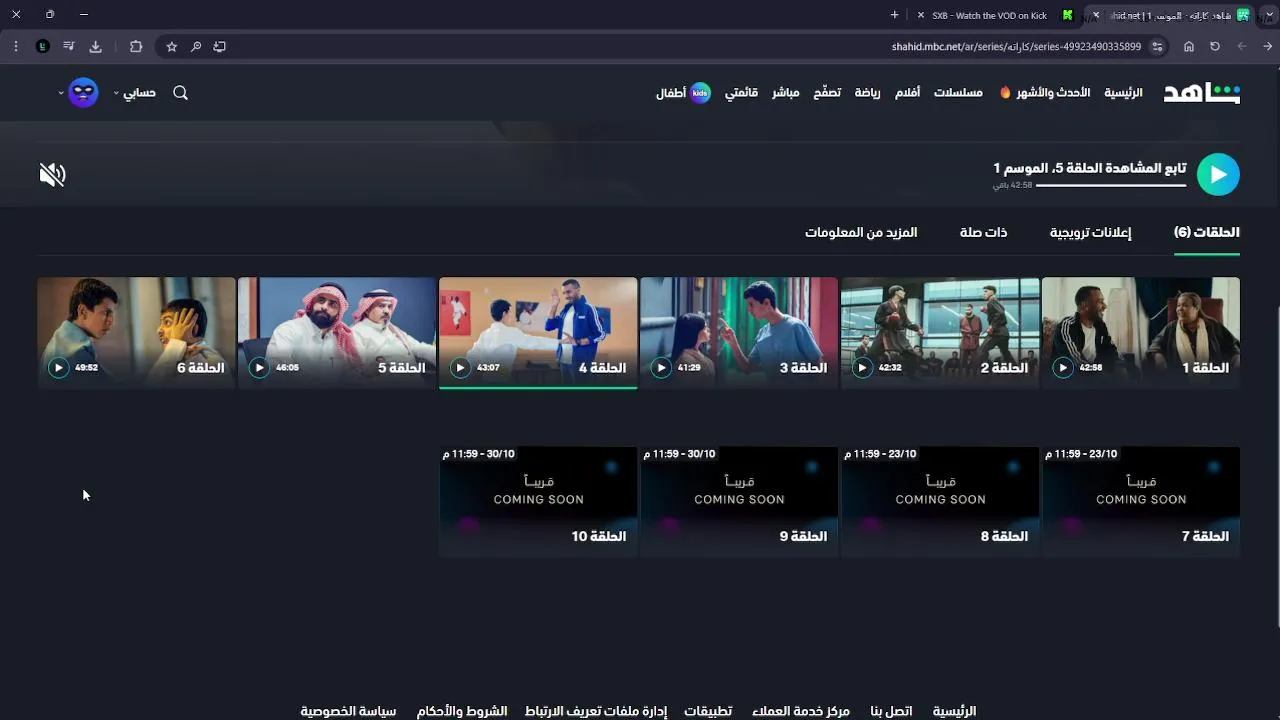This screenshot has height=720, width=1280.
Task: Open the media control icon in the toolbar
Action: click(x=69, y=46)
